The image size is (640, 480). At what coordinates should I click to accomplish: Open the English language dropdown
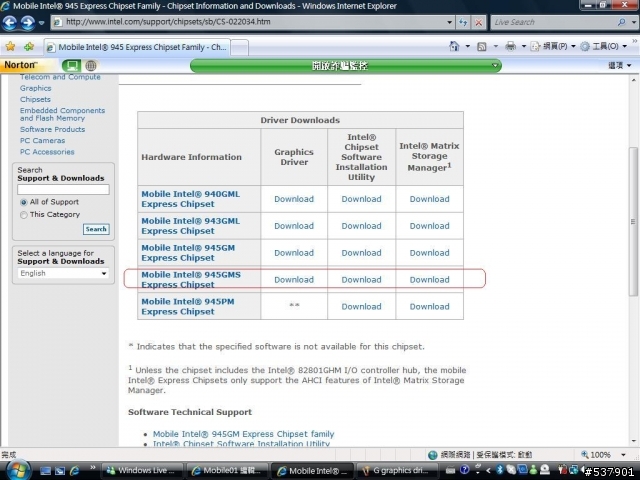point(63,273)
